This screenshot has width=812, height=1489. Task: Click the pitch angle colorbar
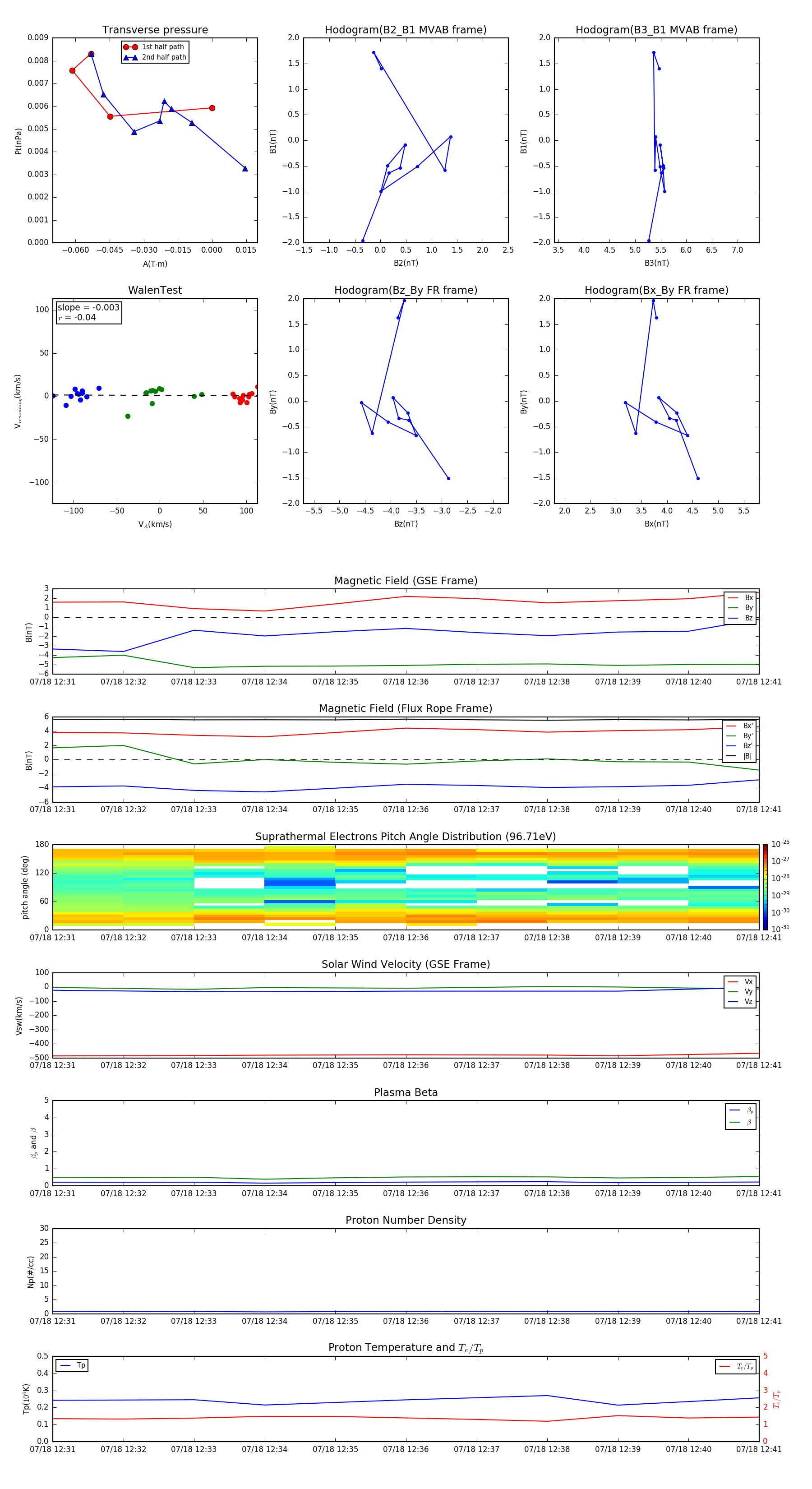pyautogui.click(x=765, y=887)
